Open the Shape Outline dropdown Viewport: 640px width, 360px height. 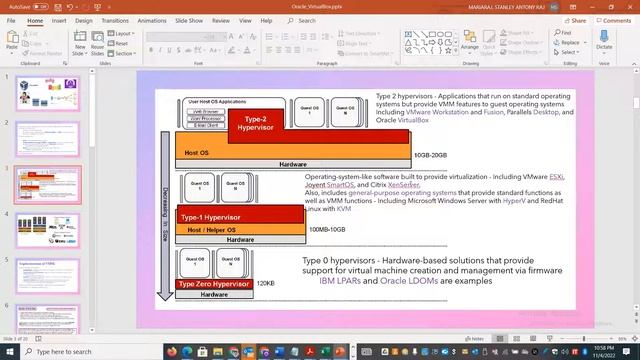522,42
